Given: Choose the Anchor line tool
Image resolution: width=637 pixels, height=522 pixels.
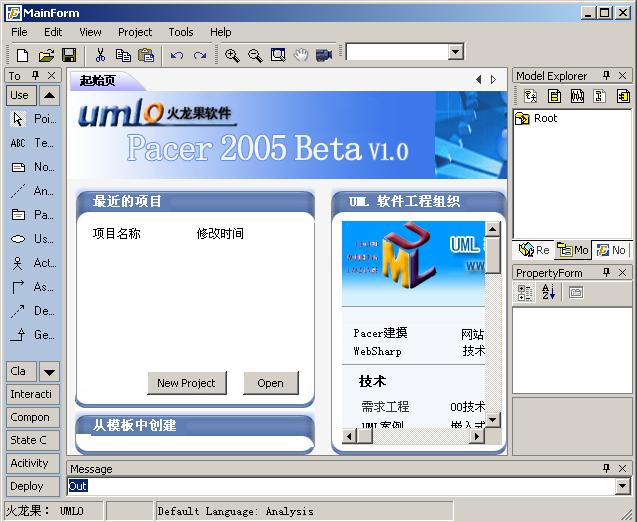Looking at the screenshot, I should click(33, 191).
